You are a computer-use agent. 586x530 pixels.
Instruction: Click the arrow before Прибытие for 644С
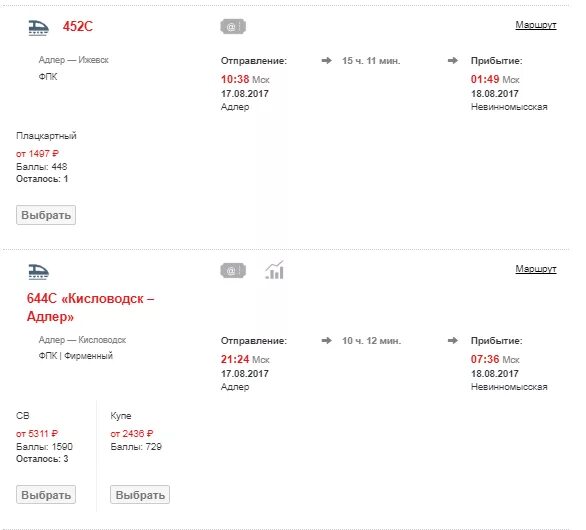pyautogui.click(x=453, y=341)
